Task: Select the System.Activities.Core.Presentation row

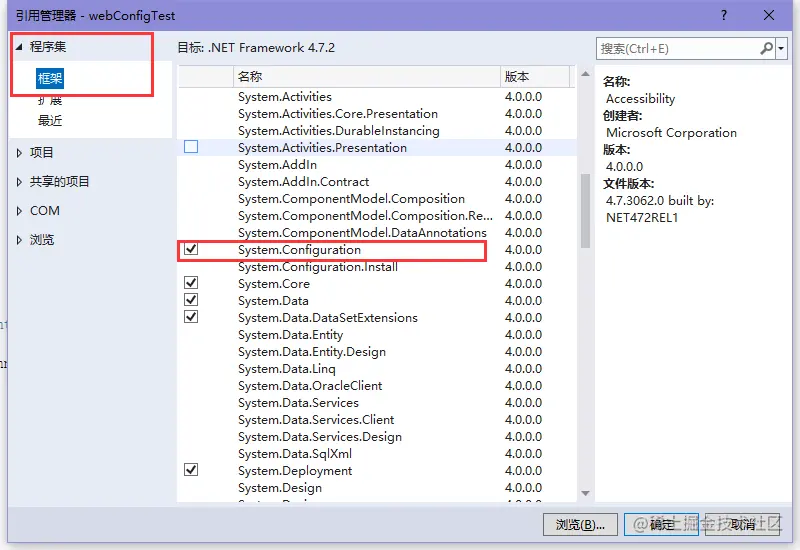Action: (377, 113)
